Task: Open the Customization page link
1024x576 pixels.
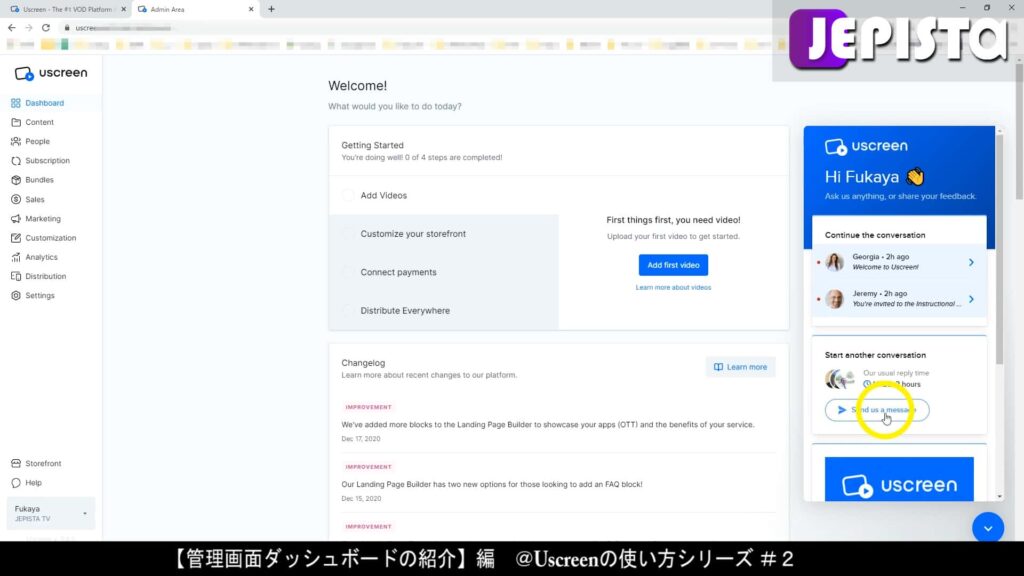Action: (x=51, y=238)
